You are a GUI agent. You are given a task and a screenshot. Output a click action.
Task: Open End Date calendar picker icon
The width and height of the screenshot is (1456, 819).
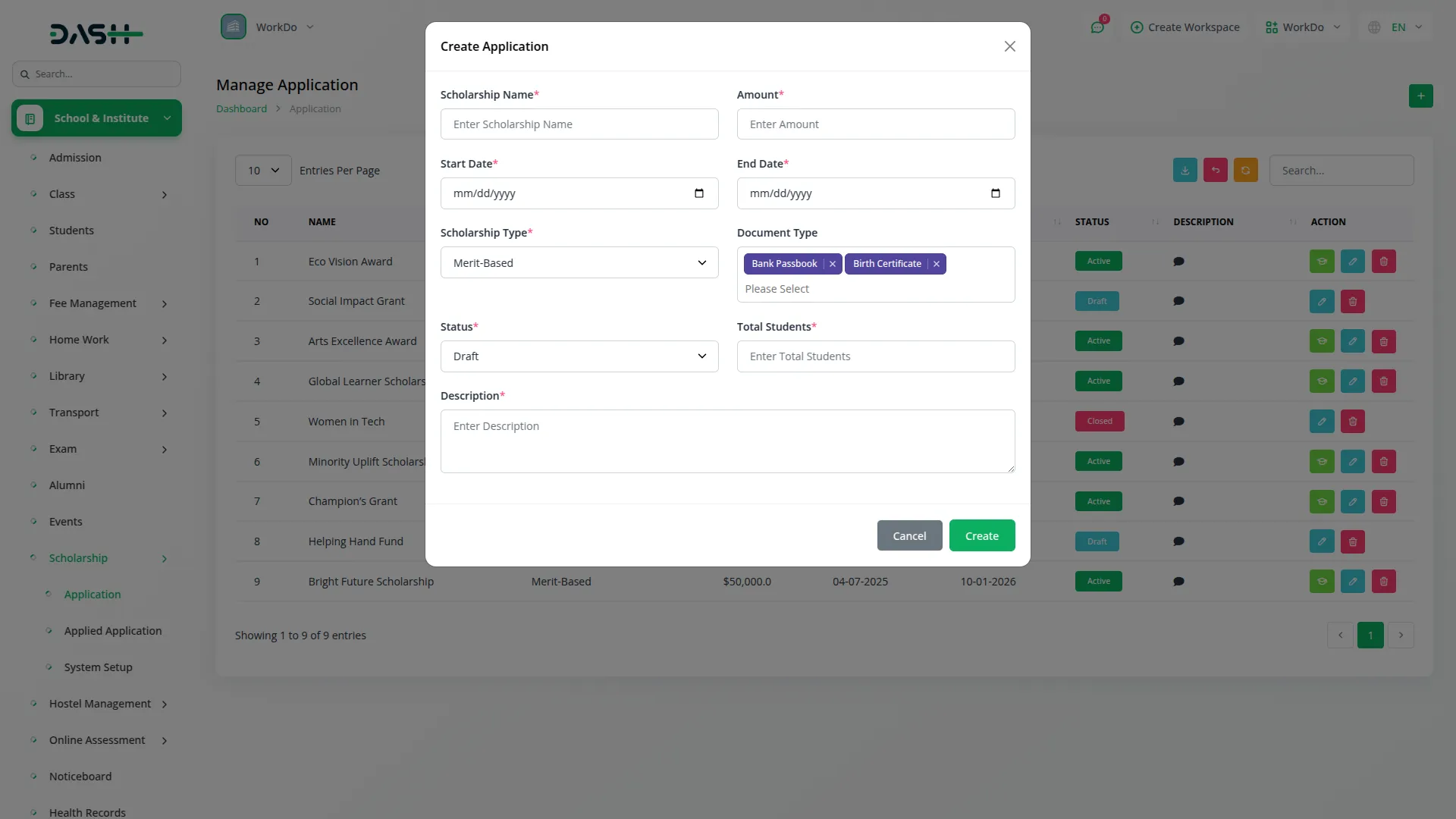996,193
